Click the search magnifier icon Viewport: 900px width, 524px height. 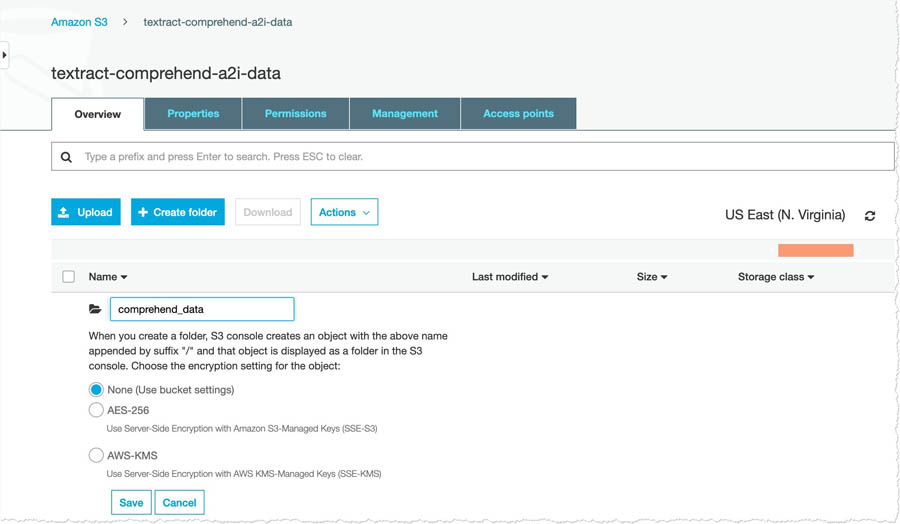pos(67,157)
